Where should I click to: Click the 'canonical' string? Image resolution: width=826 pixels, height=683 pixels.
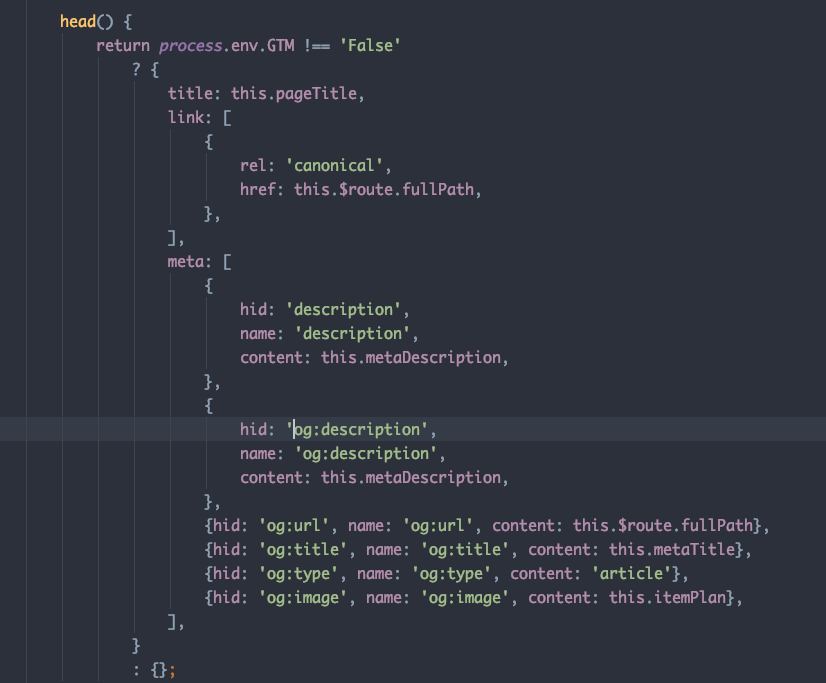pos(334,166)
